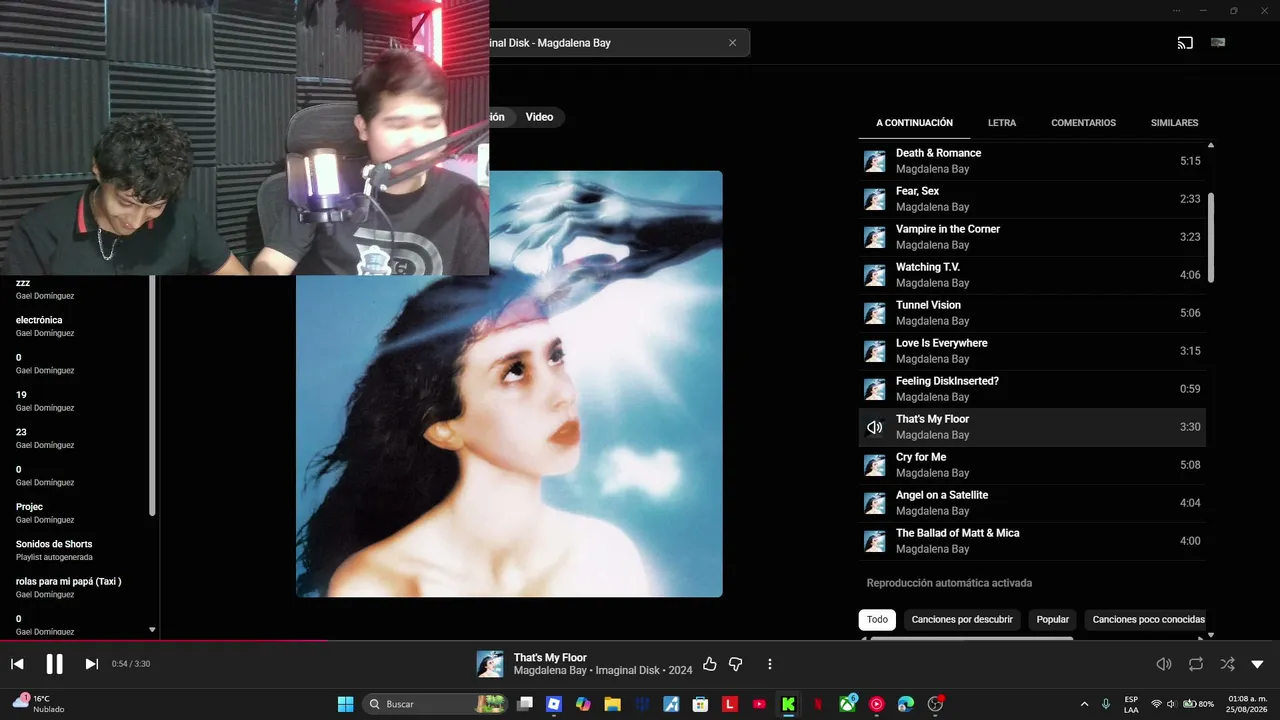
Task: Open Task View from the taskbar
Action: coord(525,704)
